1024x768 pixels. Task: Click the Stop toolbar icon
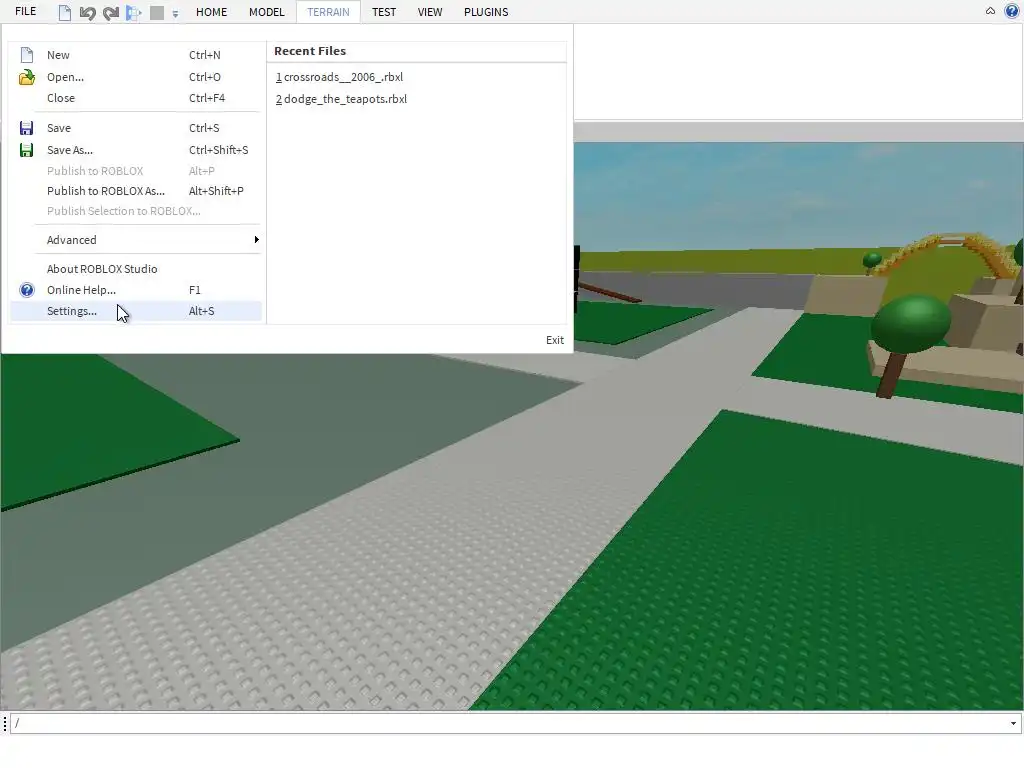(157, 12)
